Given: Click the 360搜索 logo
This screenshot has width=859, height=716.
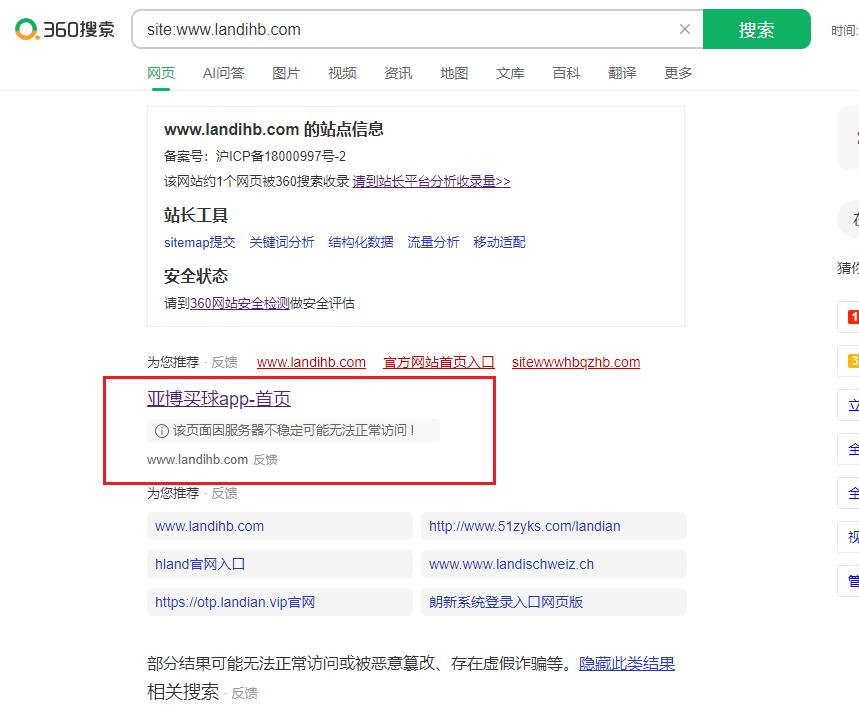Looking at the screenshot, I should pyautogui.click(x=65, y=29).
